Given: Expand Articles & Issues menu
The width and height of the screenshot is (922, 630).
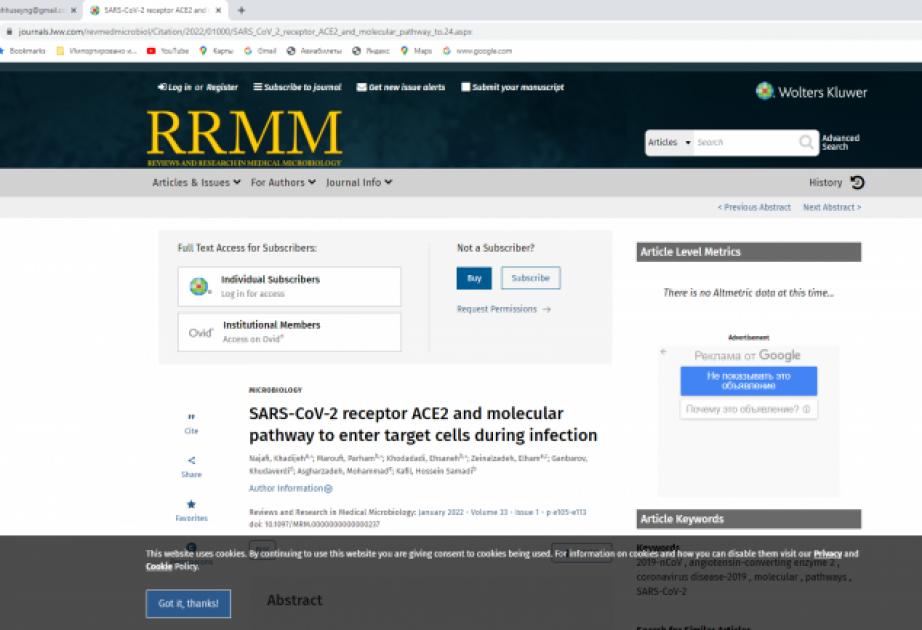Looking at the screenshot, I should click(x=196, y=182).
